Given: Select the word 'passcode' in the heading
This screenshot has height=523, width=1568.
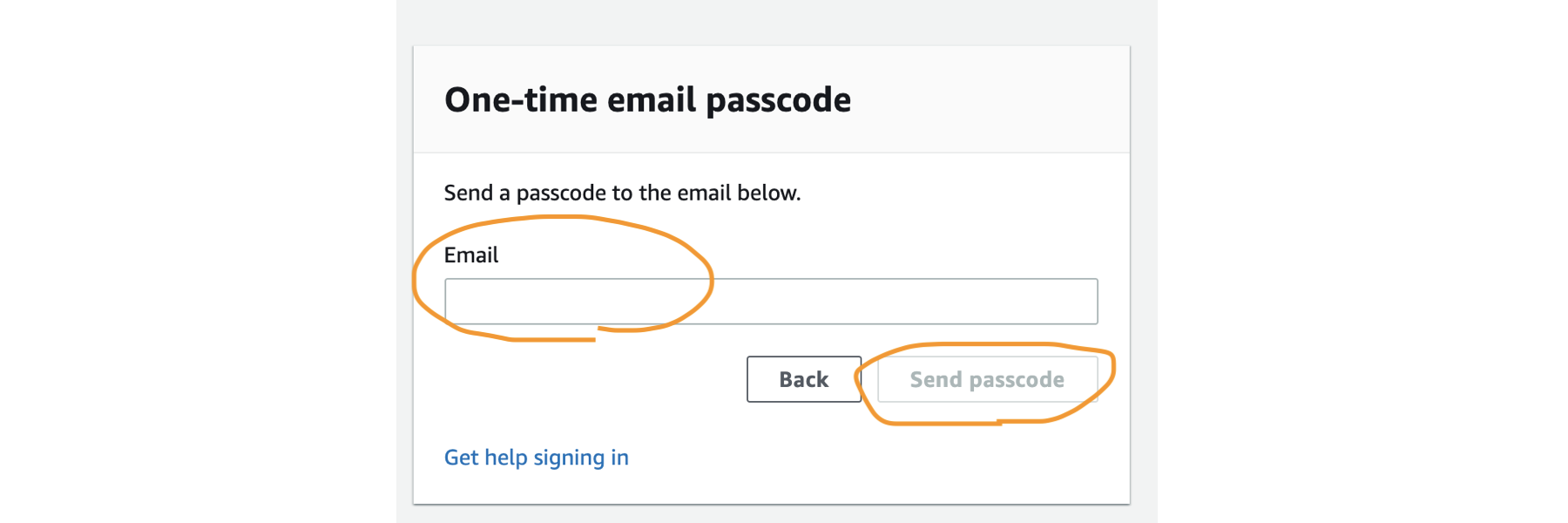Looking at the screenshot, I should [778, 101].
